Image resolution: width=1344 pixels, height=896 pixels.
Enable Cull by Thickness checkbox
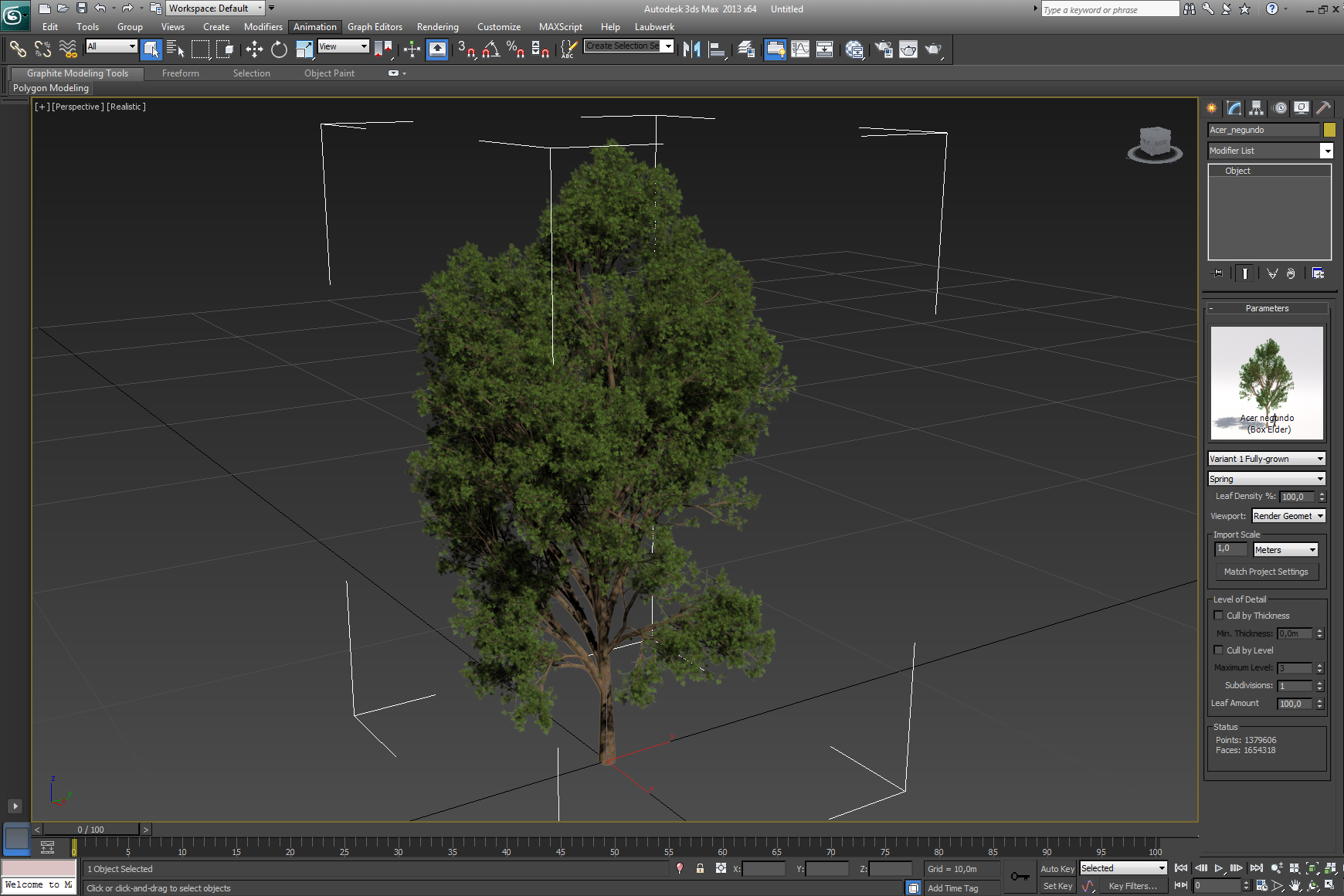pos(1219,616)
